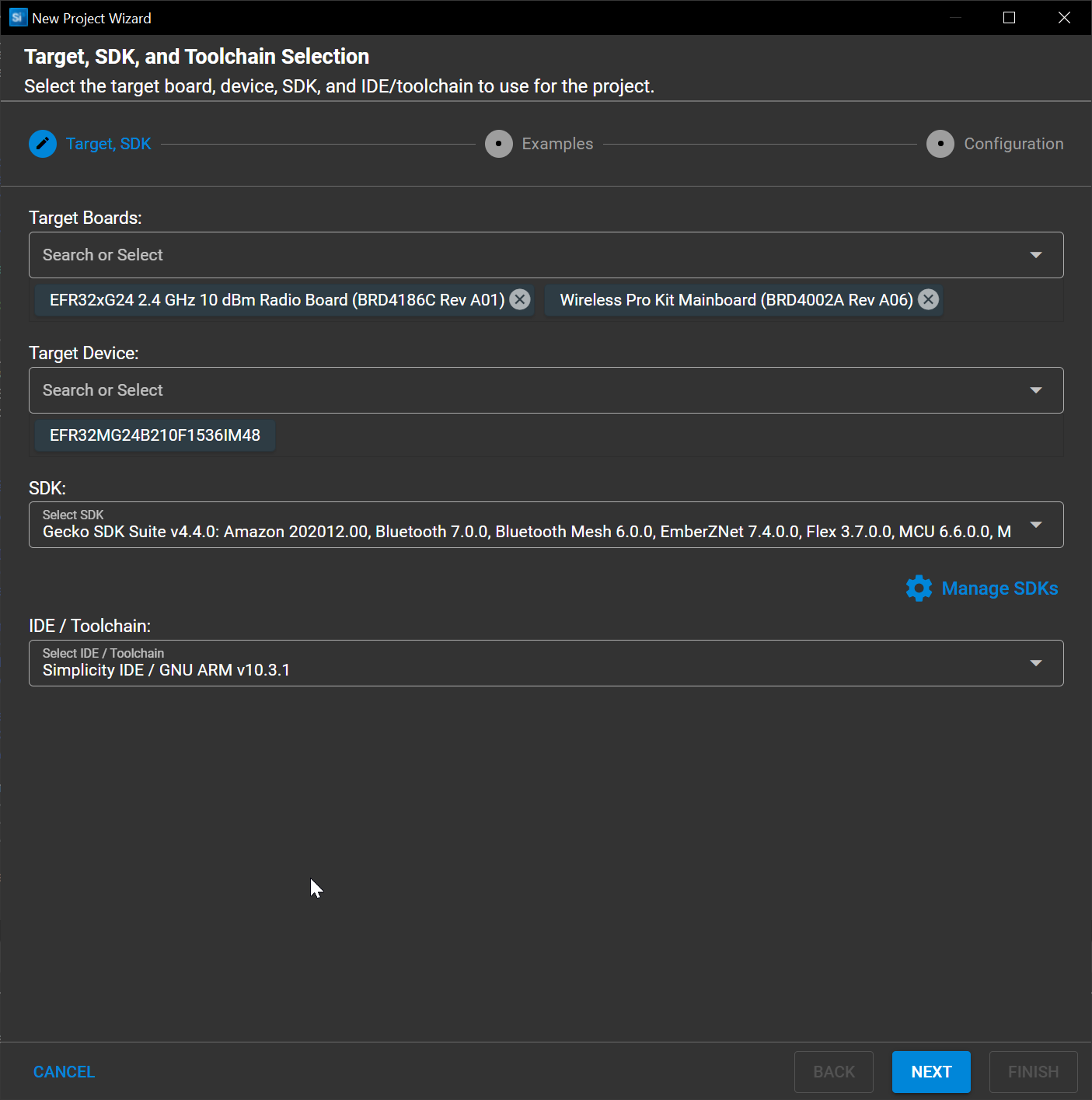Click the NEXT button
The width and height of the screenshot is (1092, 1100).
pyautogui.click(x=931, y=1072)
